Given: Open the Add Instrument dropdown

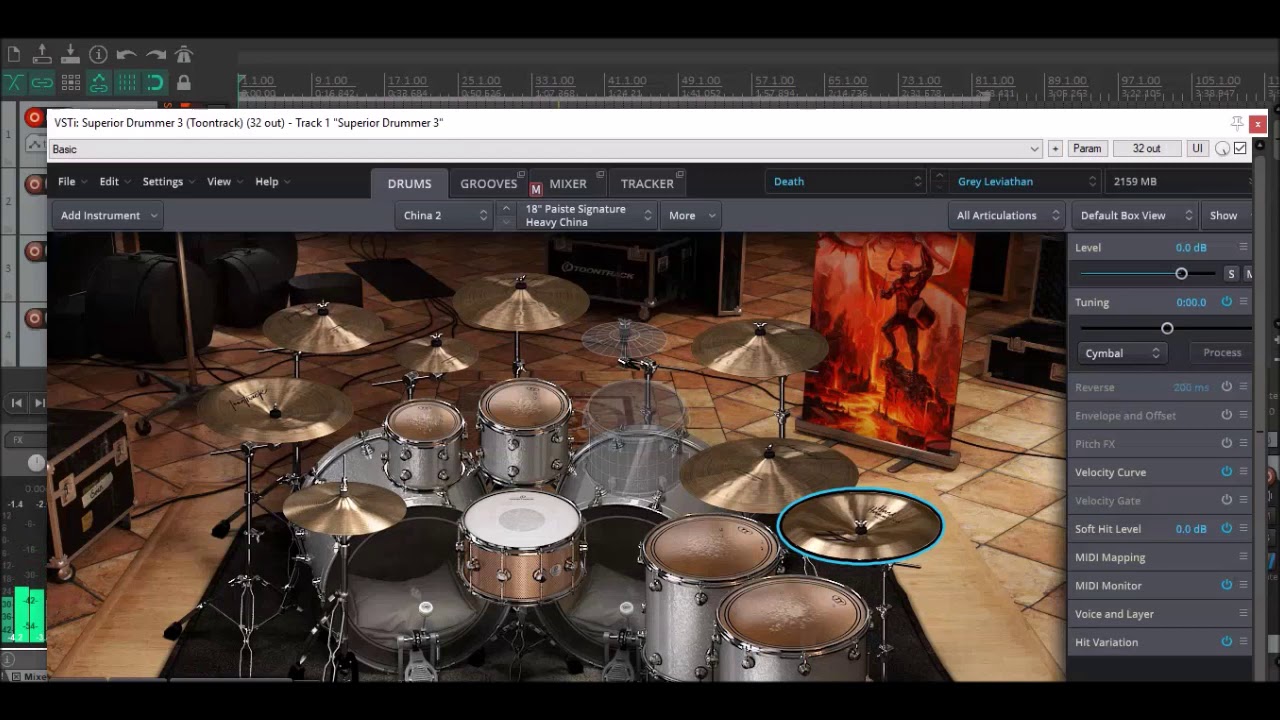Looking at the screenshot, I should pos(108,215).
